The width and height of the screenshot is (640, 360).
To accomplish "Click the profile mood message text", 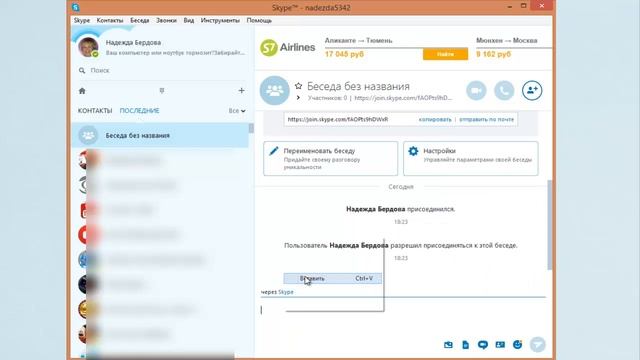I will [x=176, y=53].
